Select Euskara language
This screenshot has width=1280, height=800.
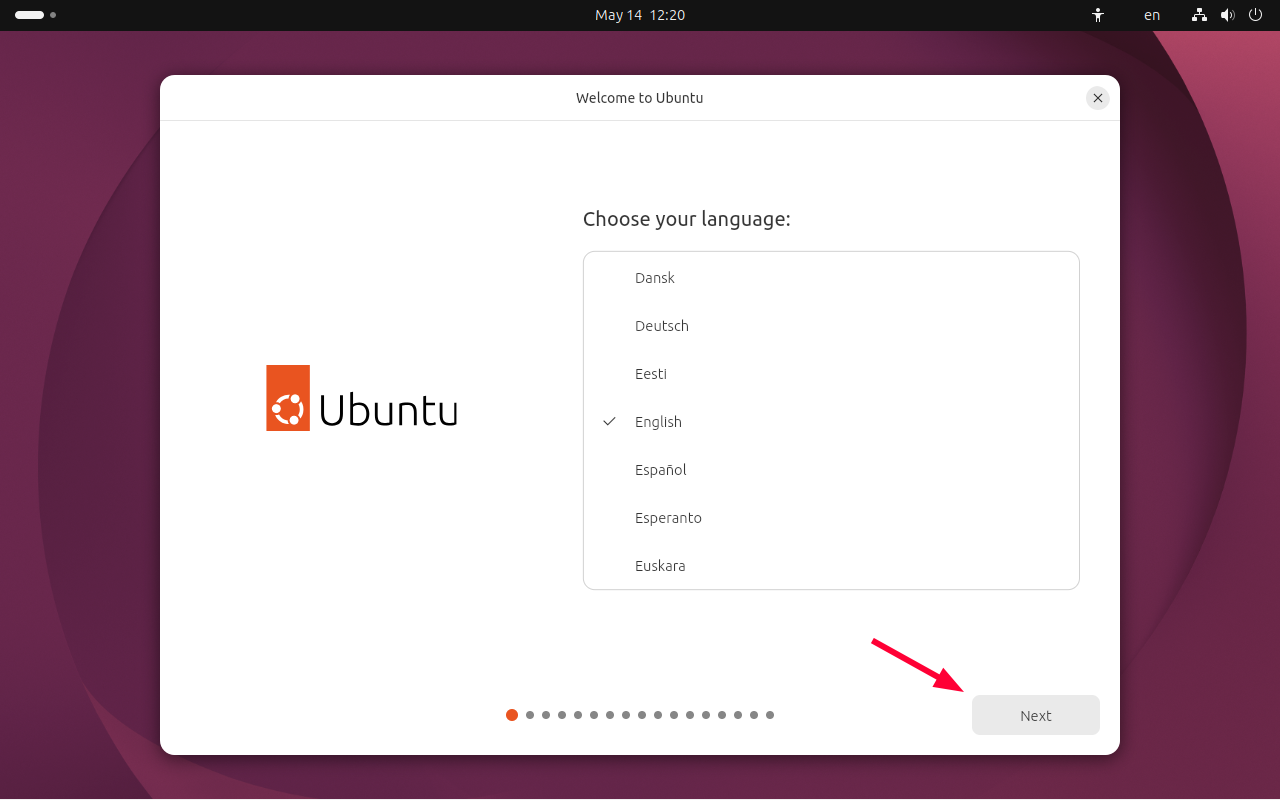click(831, 566)
